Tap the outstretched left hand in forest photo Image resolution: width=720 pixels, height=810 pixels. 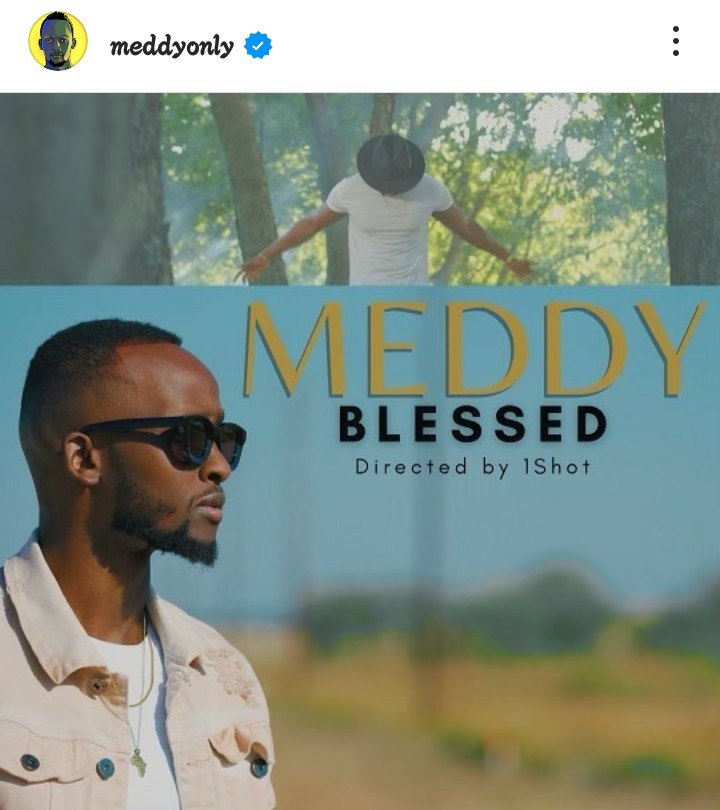tap(254, 267)
